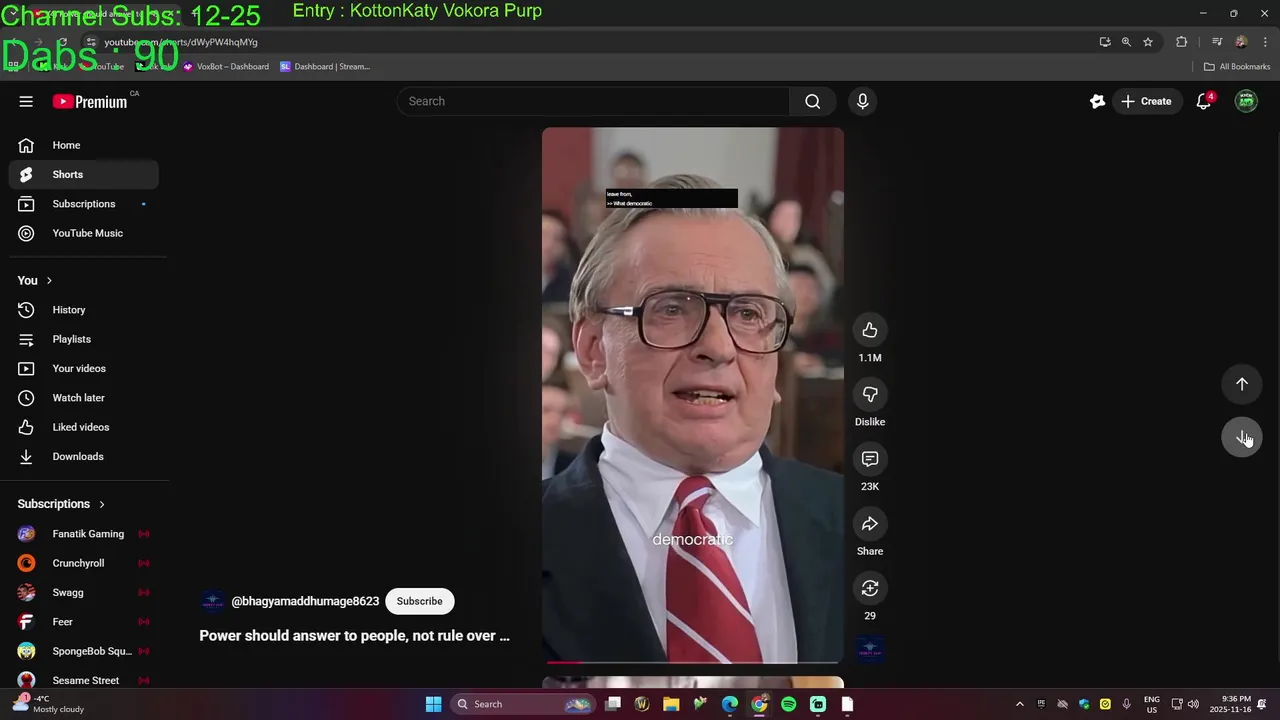Go to previous Short with up arrow
The height and width of the screenshot is (720, 1280).
[x=1242, y=384]
